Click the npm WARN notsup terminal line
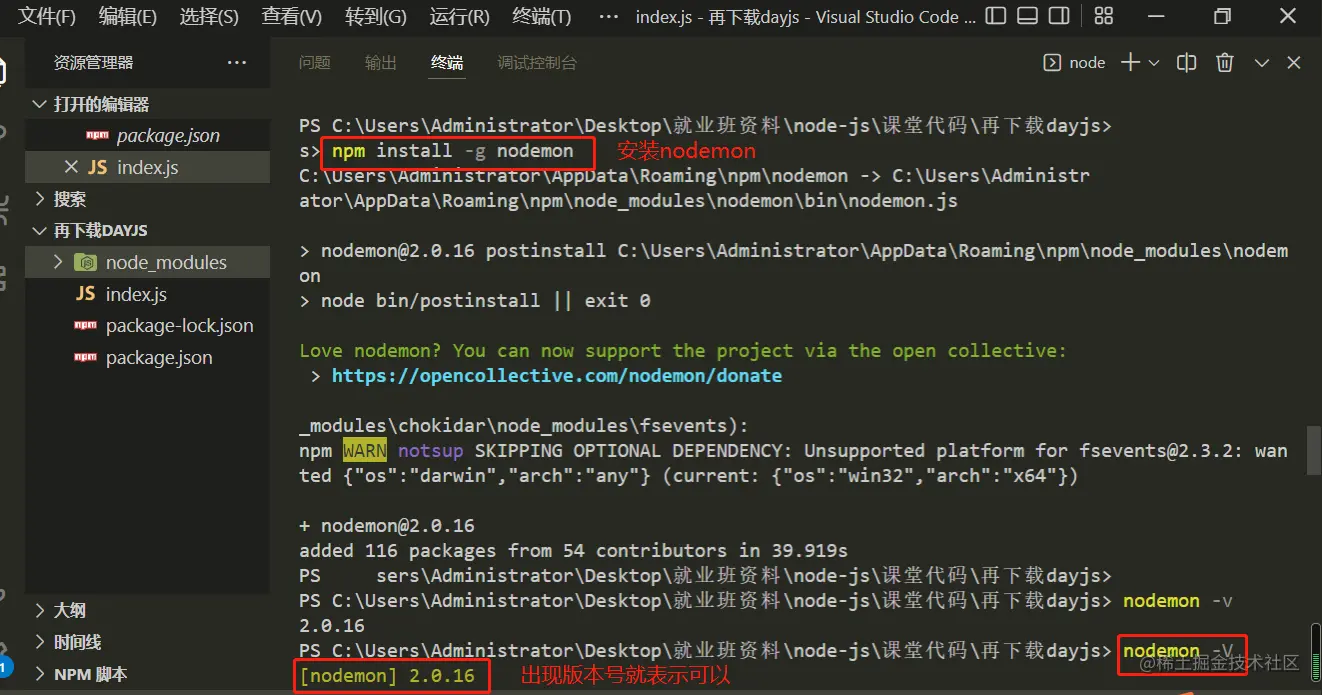This screenshot has height=695, width=1322. [x=793, y=451]
